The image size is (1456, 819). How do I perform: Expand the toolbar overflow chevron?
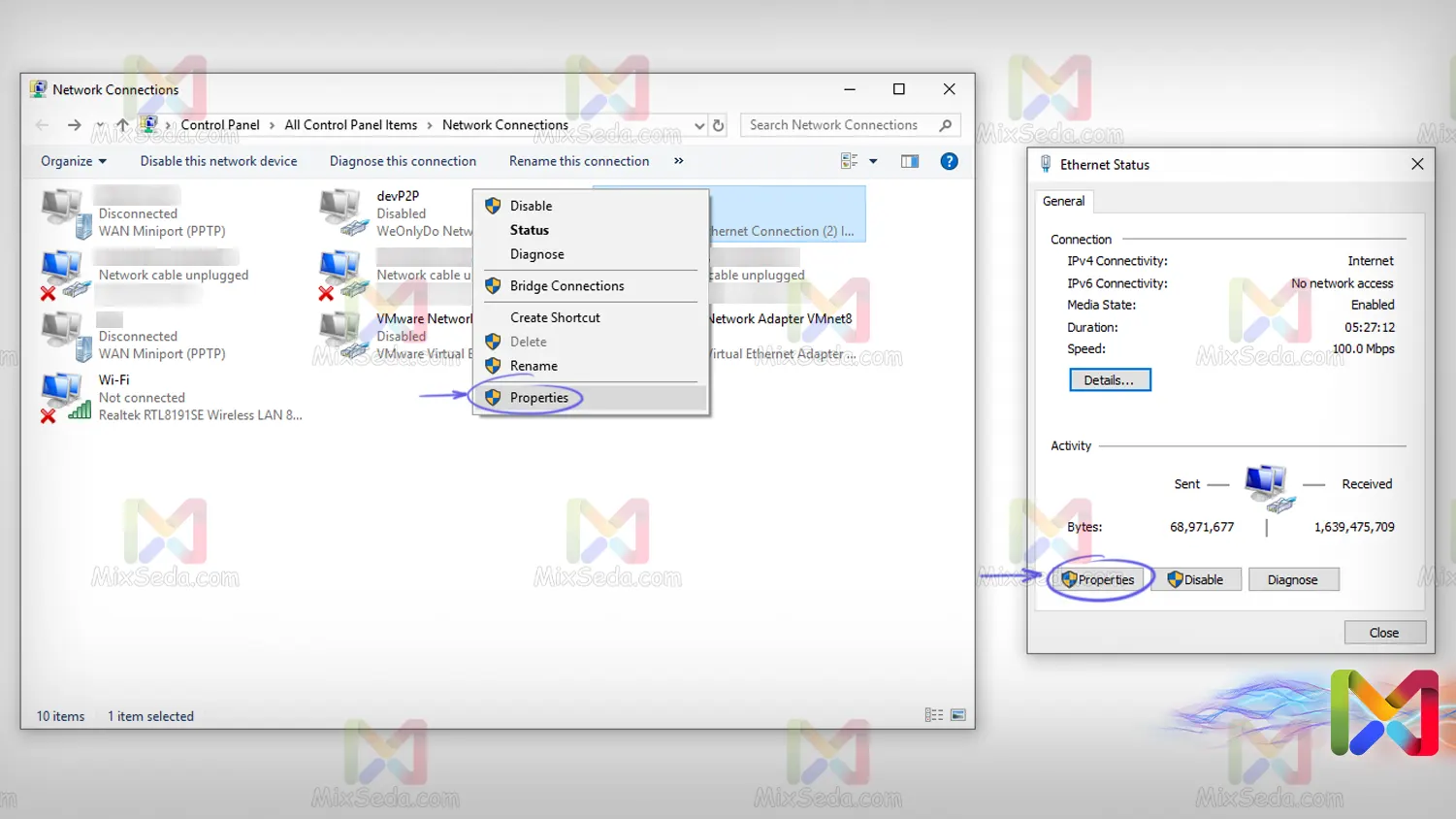click(x=678, y=161)
